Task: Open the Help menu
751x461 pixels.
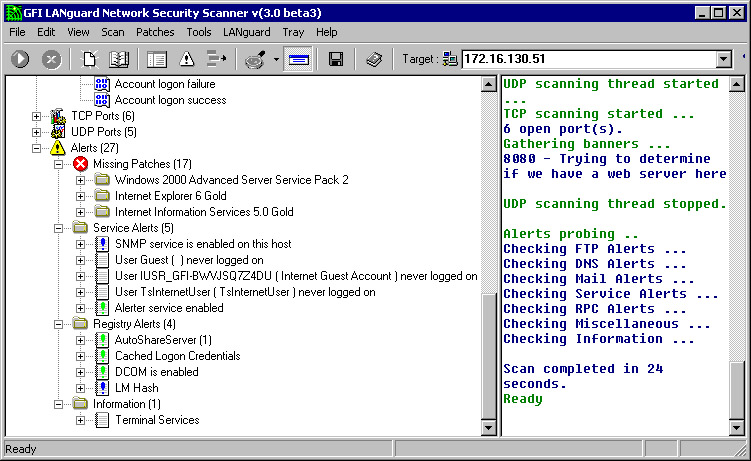Action: coord(327,32)
